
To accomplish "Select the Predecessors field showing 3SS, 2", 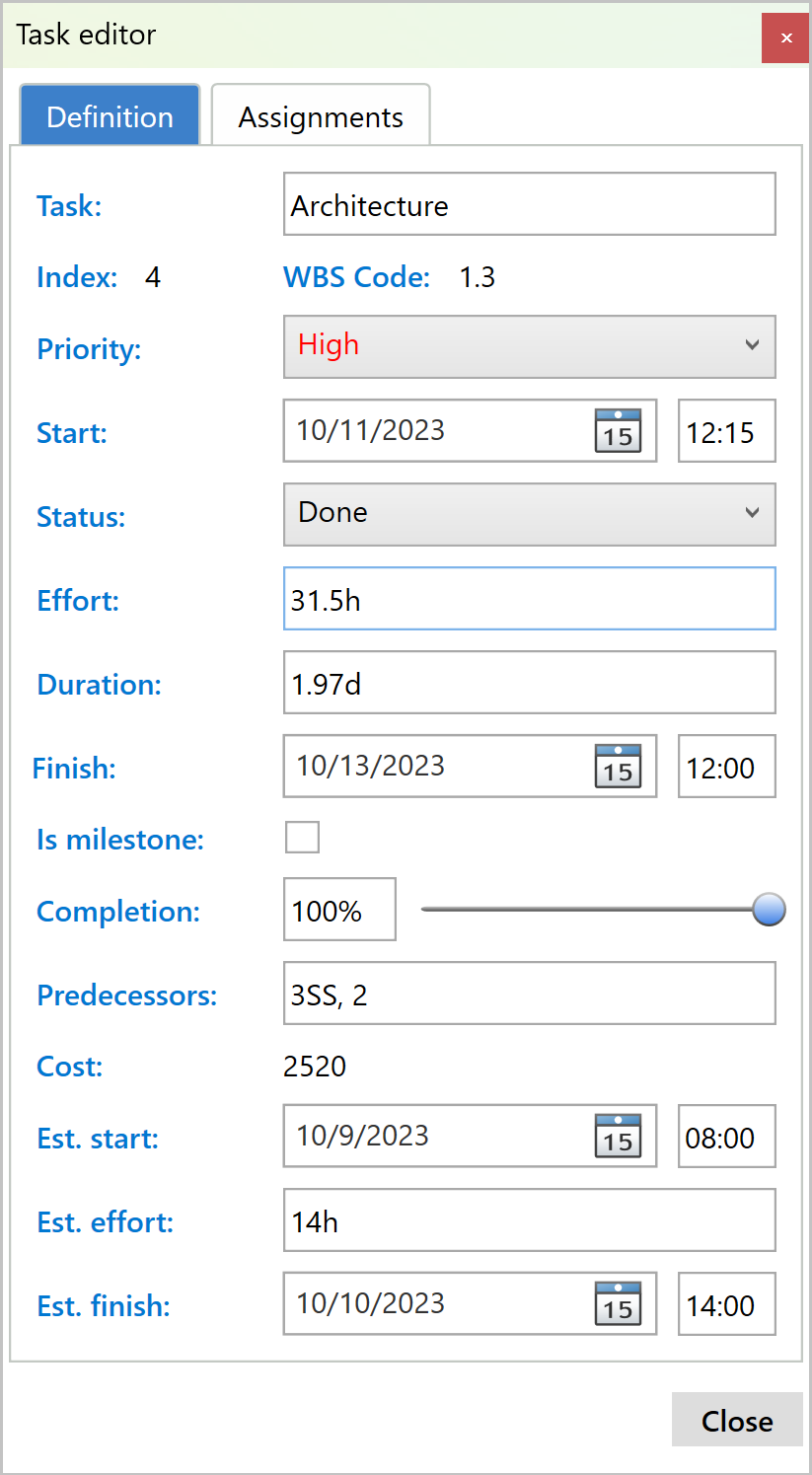I will click(x=530, y=994).
